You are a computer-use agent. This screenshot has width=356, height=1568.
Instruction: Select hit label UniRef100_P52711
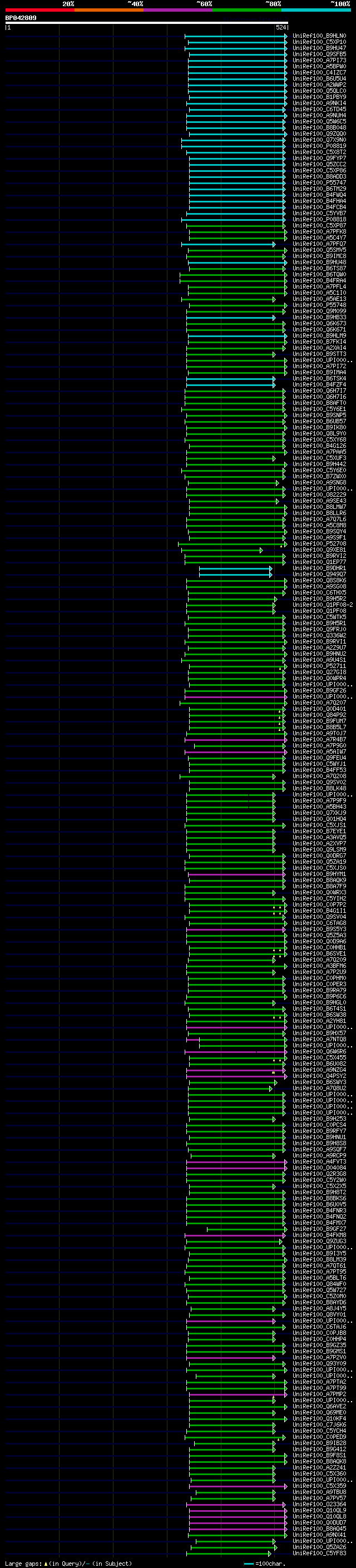[319, 666]
